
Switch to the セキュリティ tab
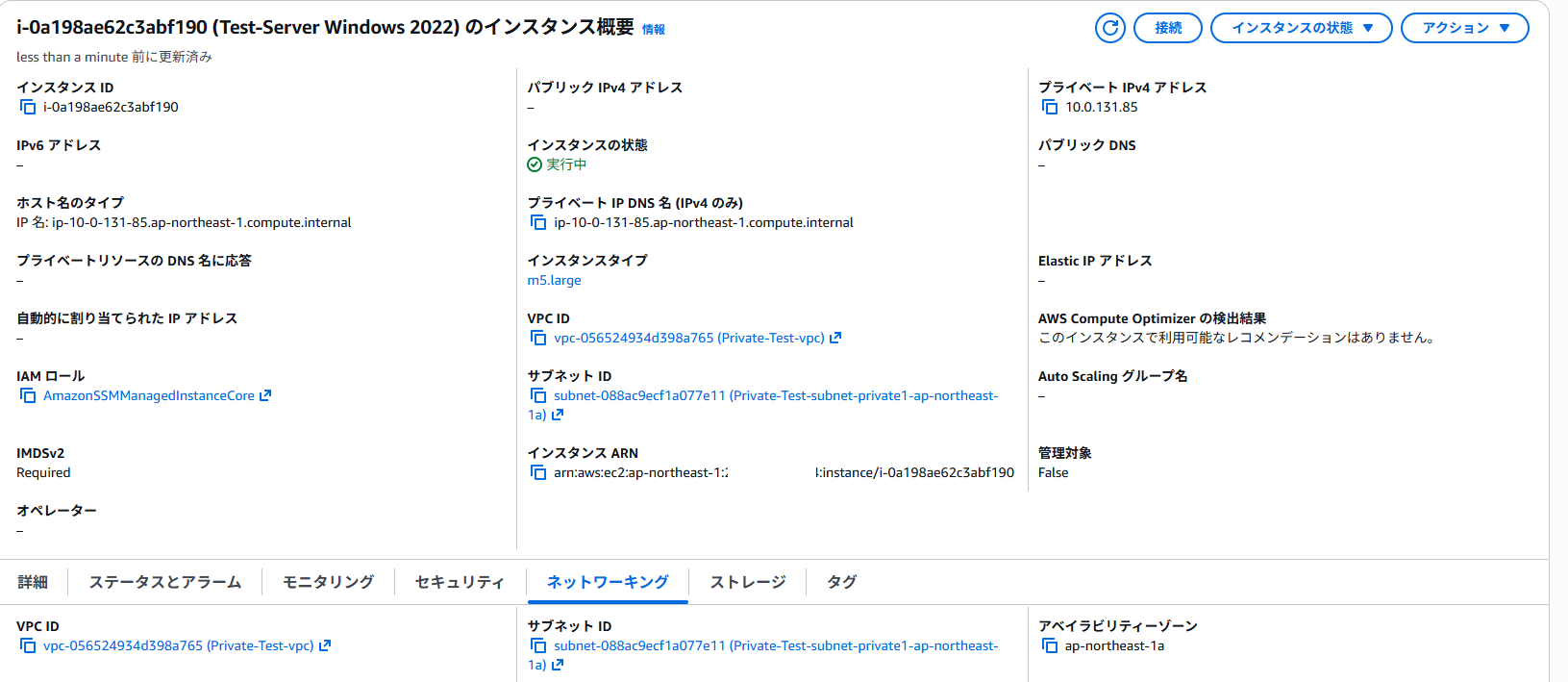tap(460, 582)
